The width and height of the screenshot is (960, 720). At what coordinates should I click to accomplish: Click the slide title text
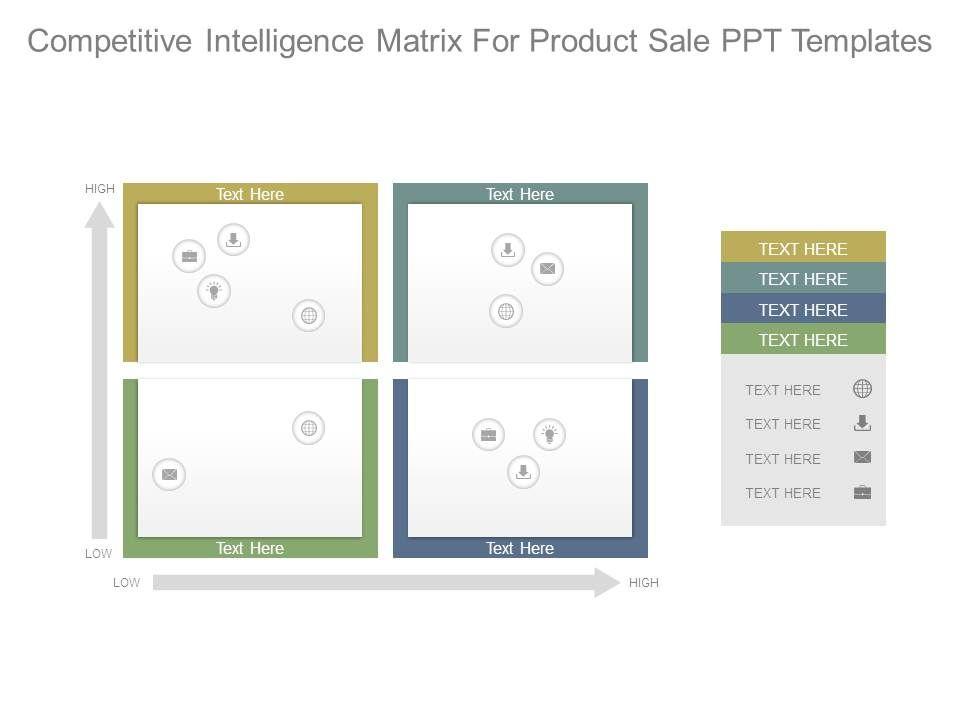[480, 41]
